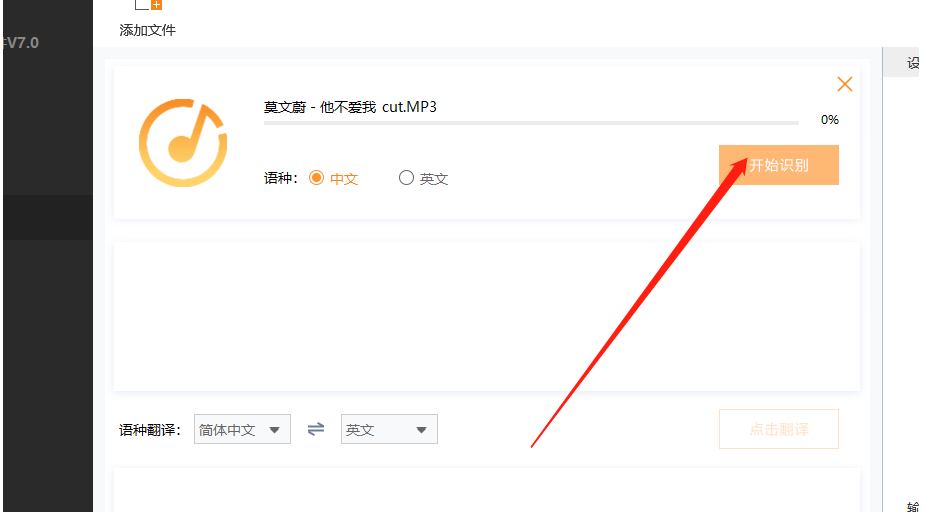
Task: Click the 0% progress label
Action: pos(829,120)
